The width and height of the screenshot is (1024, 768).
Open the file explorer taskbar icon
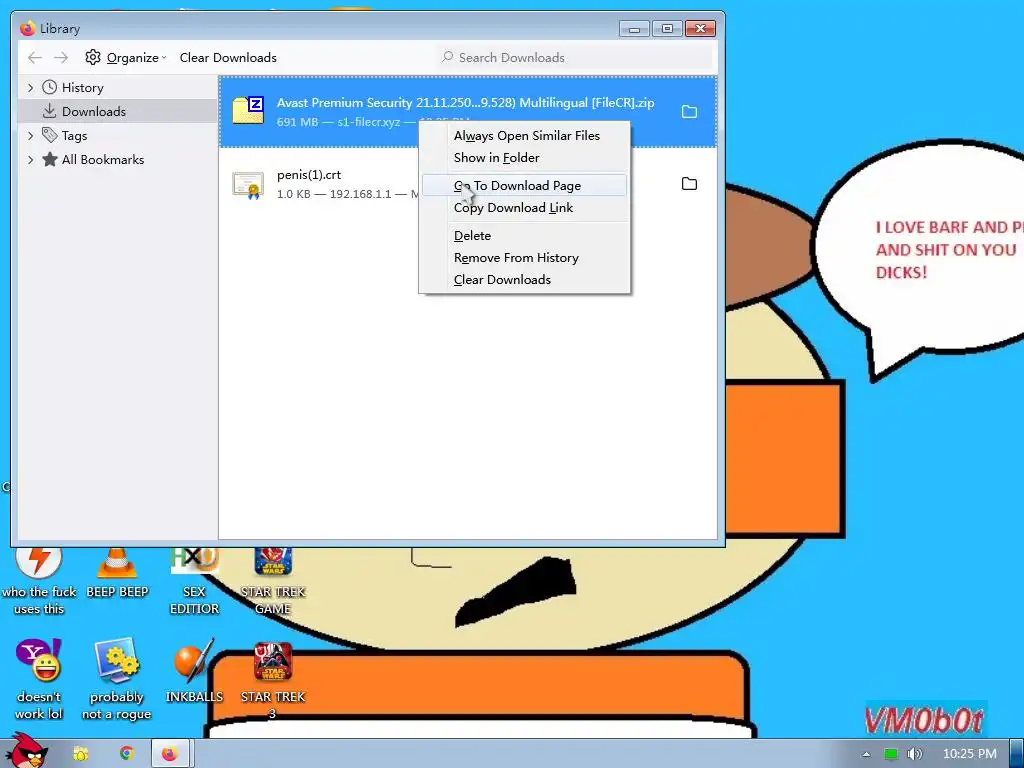(81, 754)
